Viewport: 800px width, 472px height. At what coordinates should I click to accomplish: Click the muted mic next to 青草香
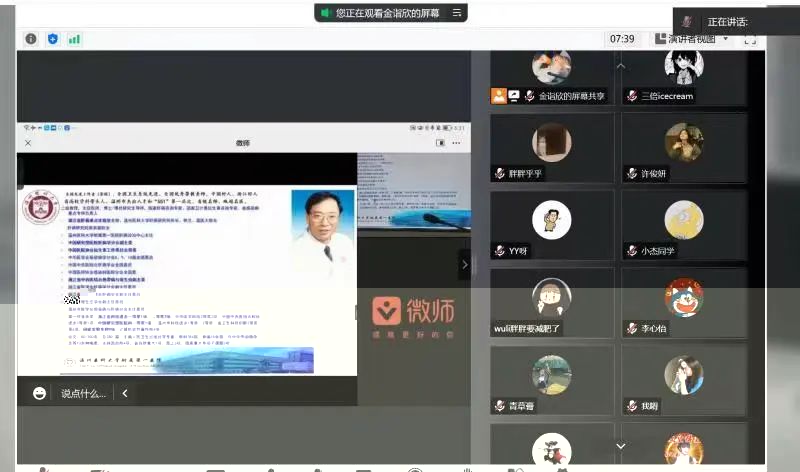tap(500, 406)
